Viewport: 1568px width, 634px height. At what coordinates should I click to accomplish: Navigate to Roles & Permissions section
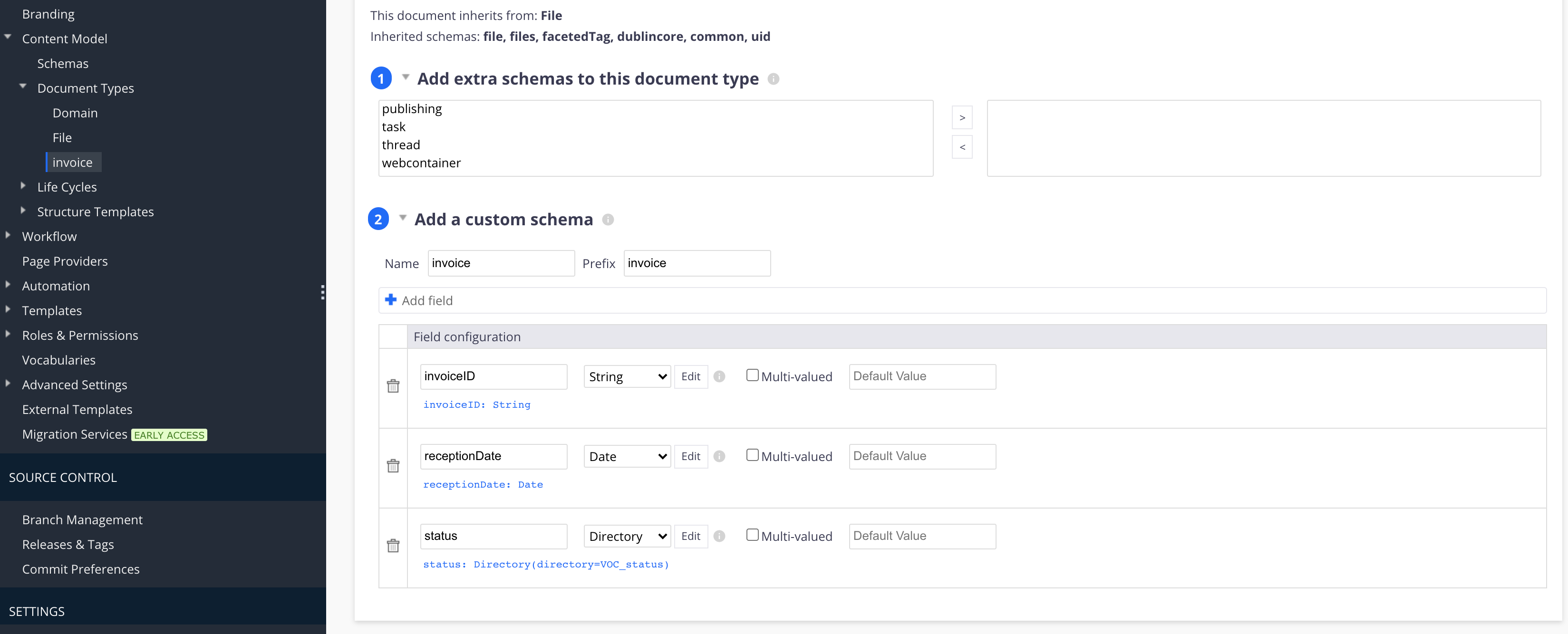(x=80, y=334)
